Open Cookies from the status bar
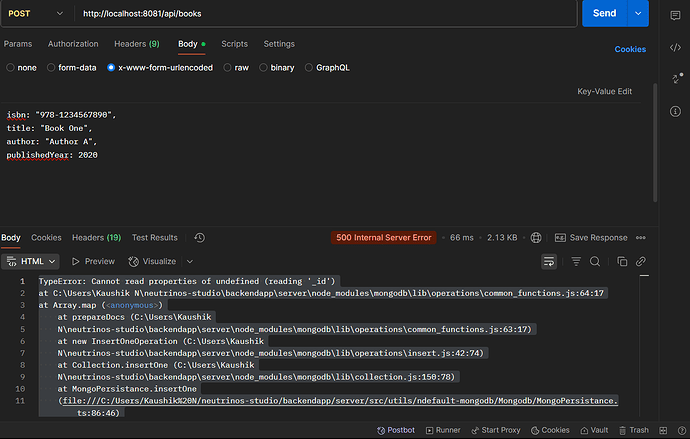 pyautogui.click(x=550, y=430)
